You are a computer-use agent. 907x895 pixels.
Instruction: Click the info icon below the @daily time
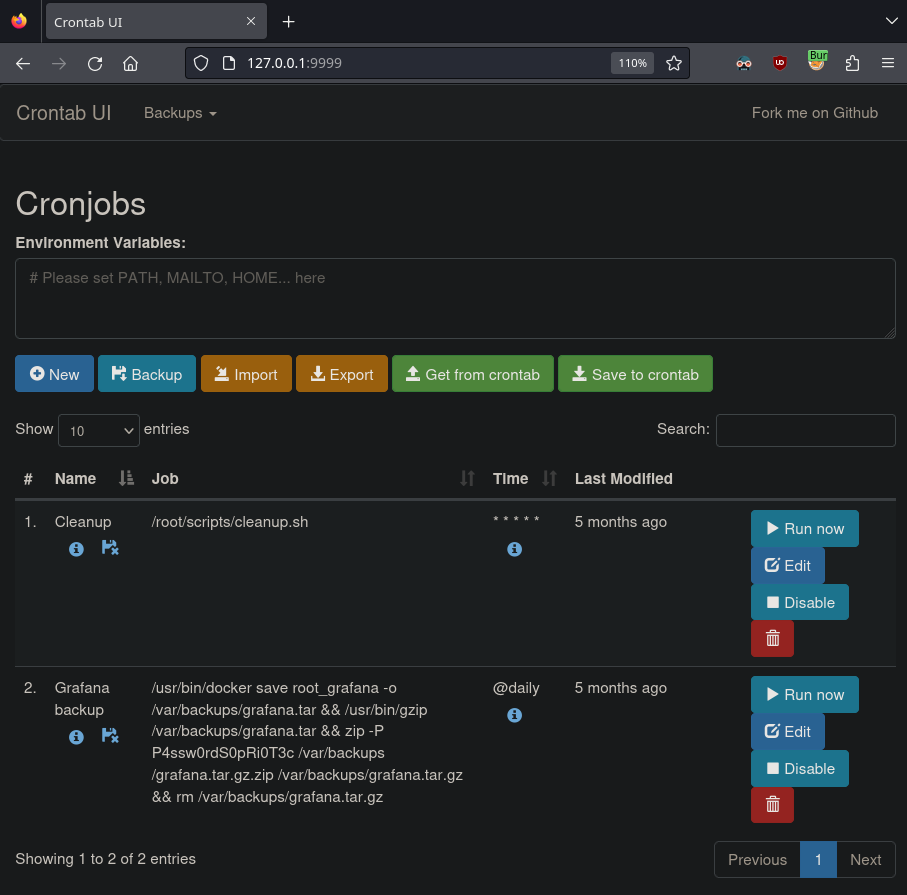click(x=514, y=715)
